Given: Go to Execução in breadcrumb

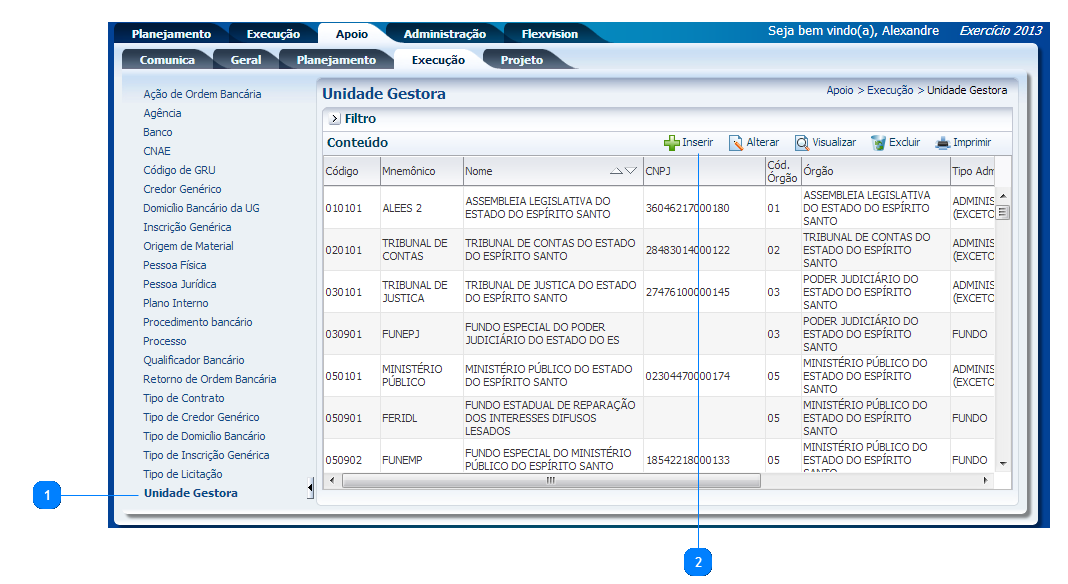Looking at the screenshot, I should [889, 90].
